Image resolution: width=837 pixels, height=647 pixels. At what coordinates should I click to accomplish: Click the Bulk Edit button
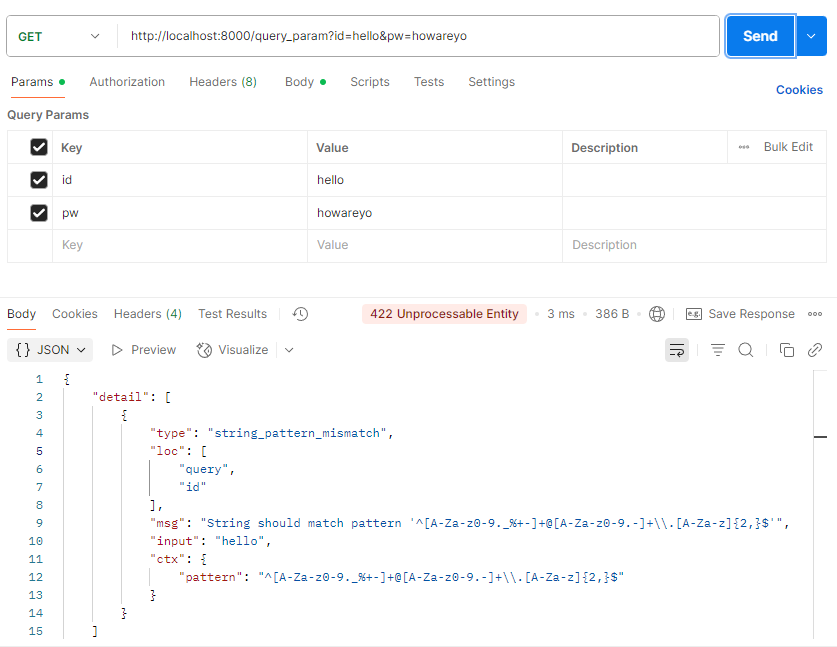pos(788,147)
